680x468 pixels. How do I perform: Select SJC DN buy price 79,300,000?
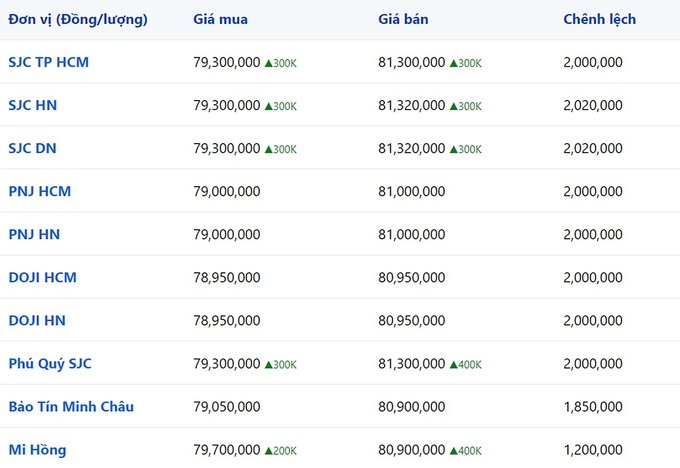coord(227,148)
